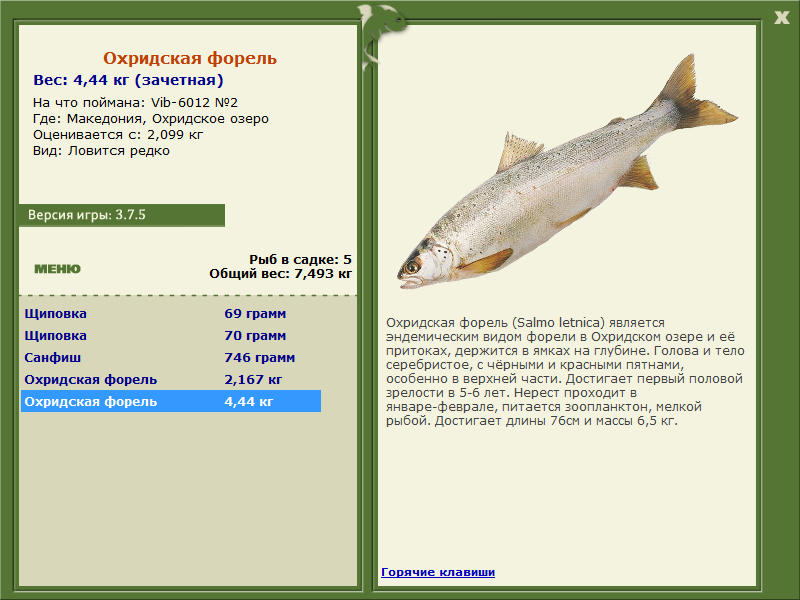The width and height of the screenshot is (800, 600).
Task: Select the Щиповка 70 грамм row
Action: pos(170,335)
